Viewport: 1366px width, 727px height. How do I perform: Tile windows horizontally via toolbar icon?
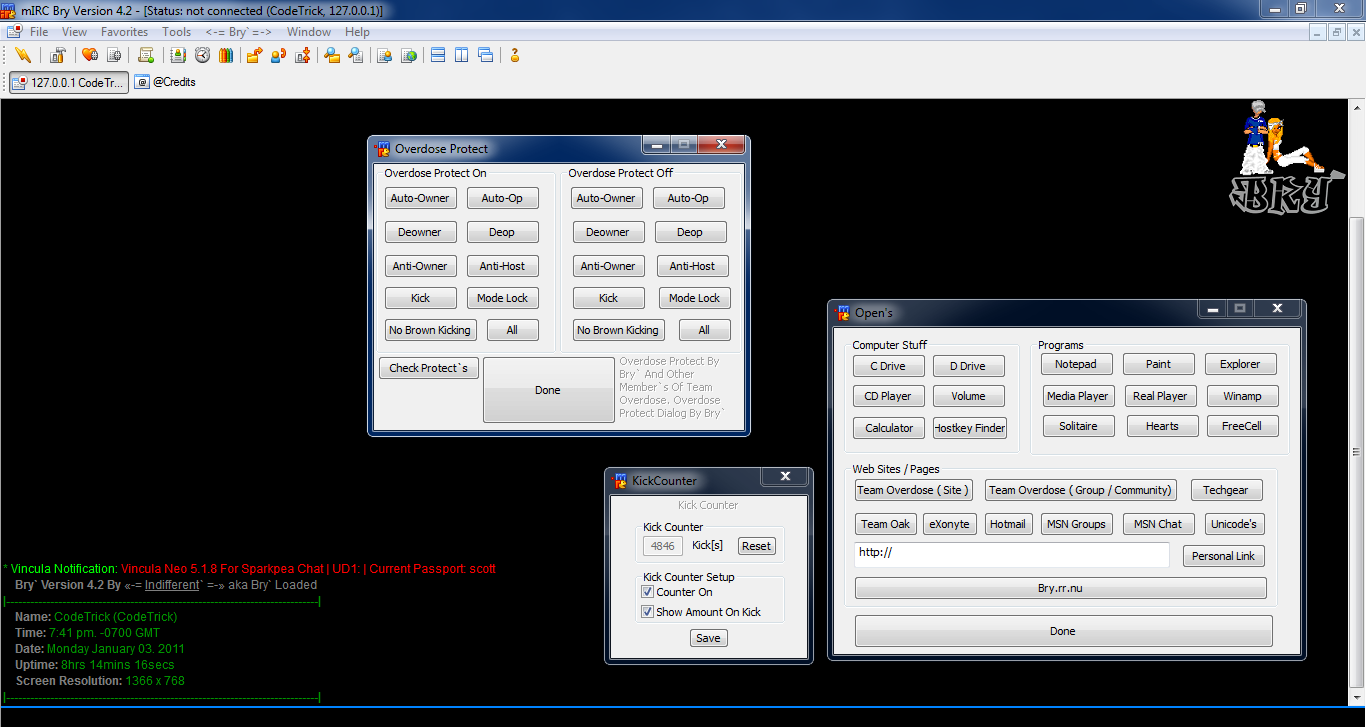click(437, 55)
